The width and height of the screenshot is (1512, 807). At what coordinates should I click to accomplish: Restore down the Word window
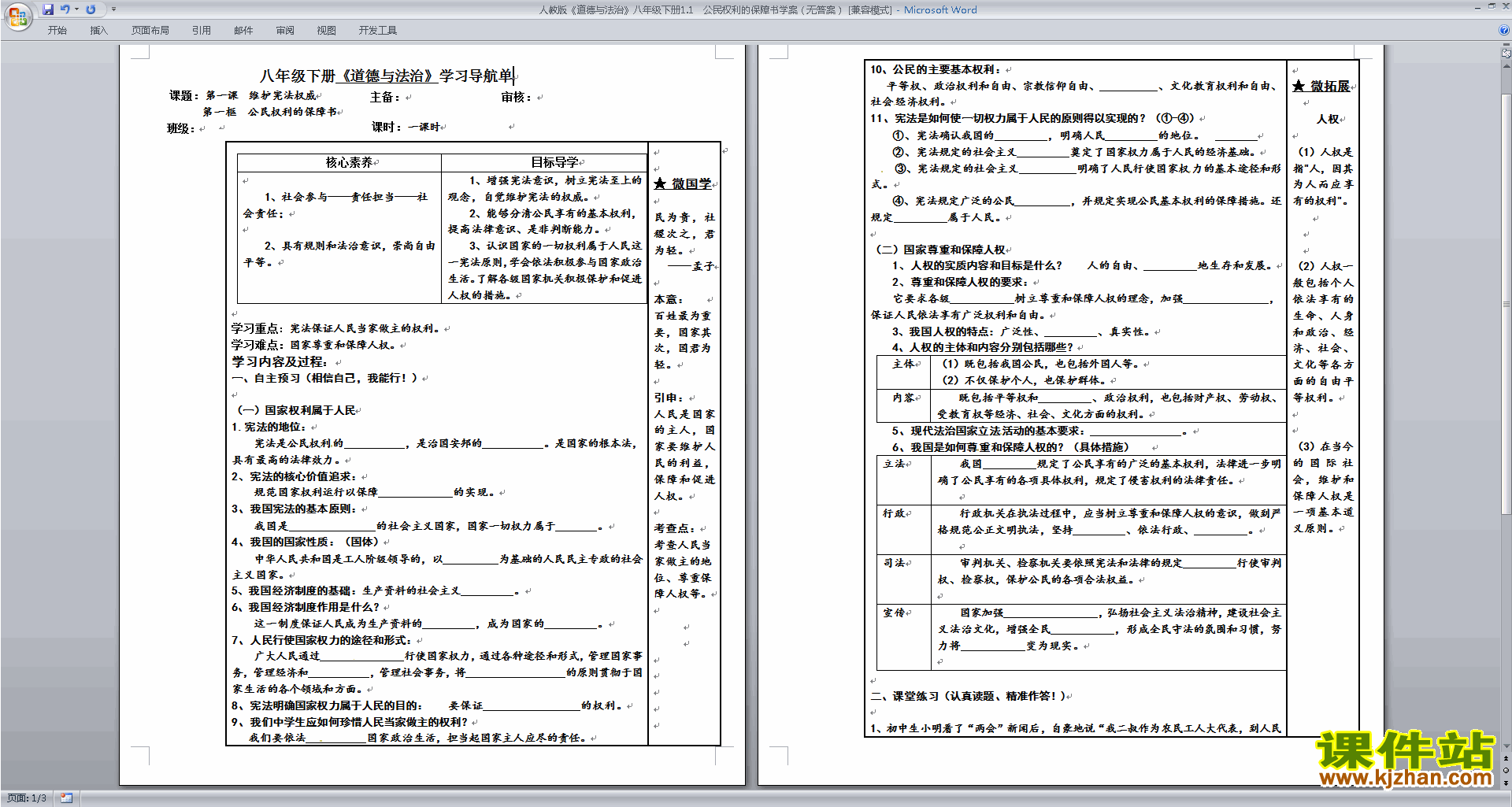click(1492, 6)
